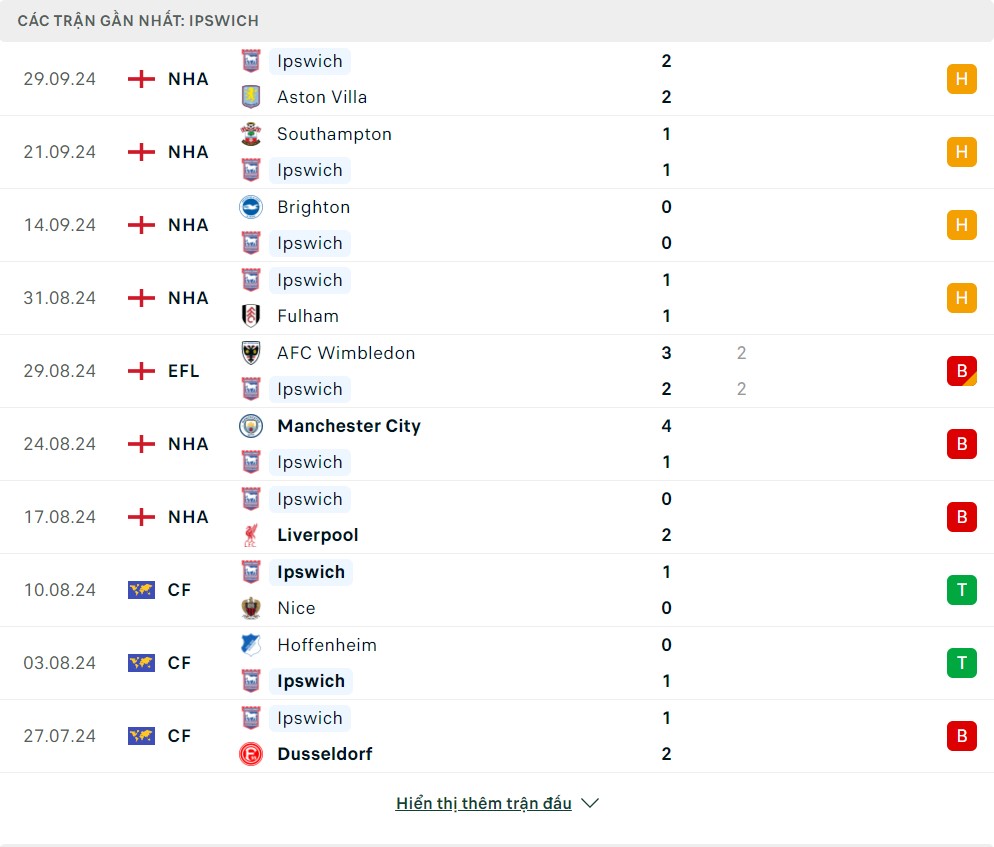The height and width of the screenshot is (847, 994).
Task: Click the Hoffenheim club crest icon
Action: point(250,645)
